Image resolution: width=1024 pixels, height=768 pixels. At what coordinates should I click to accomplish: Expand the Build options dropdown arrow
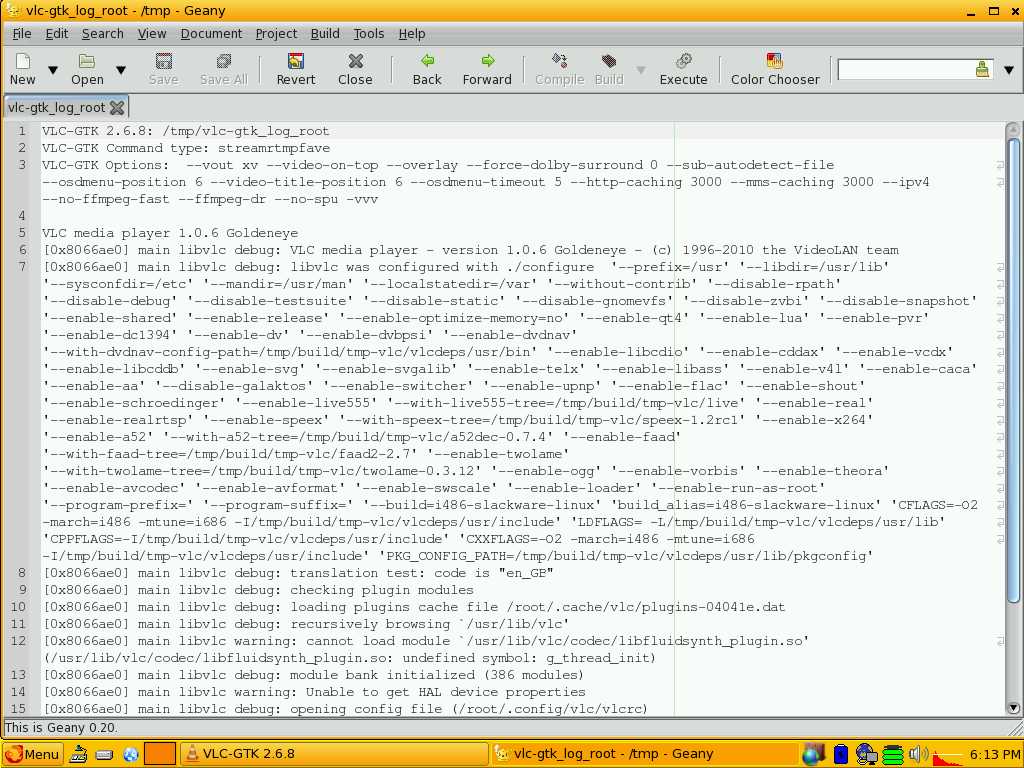(641, 70)
